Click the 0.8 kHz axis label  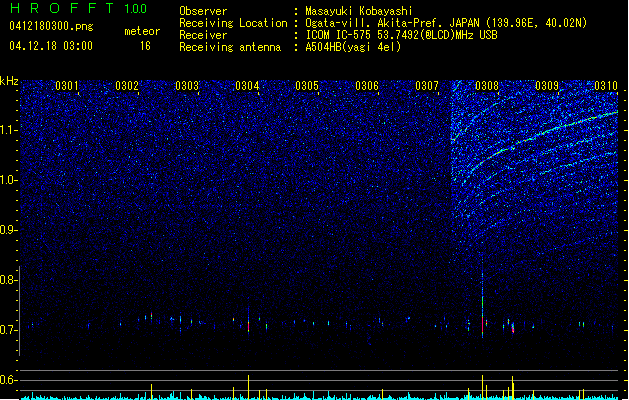8,280
